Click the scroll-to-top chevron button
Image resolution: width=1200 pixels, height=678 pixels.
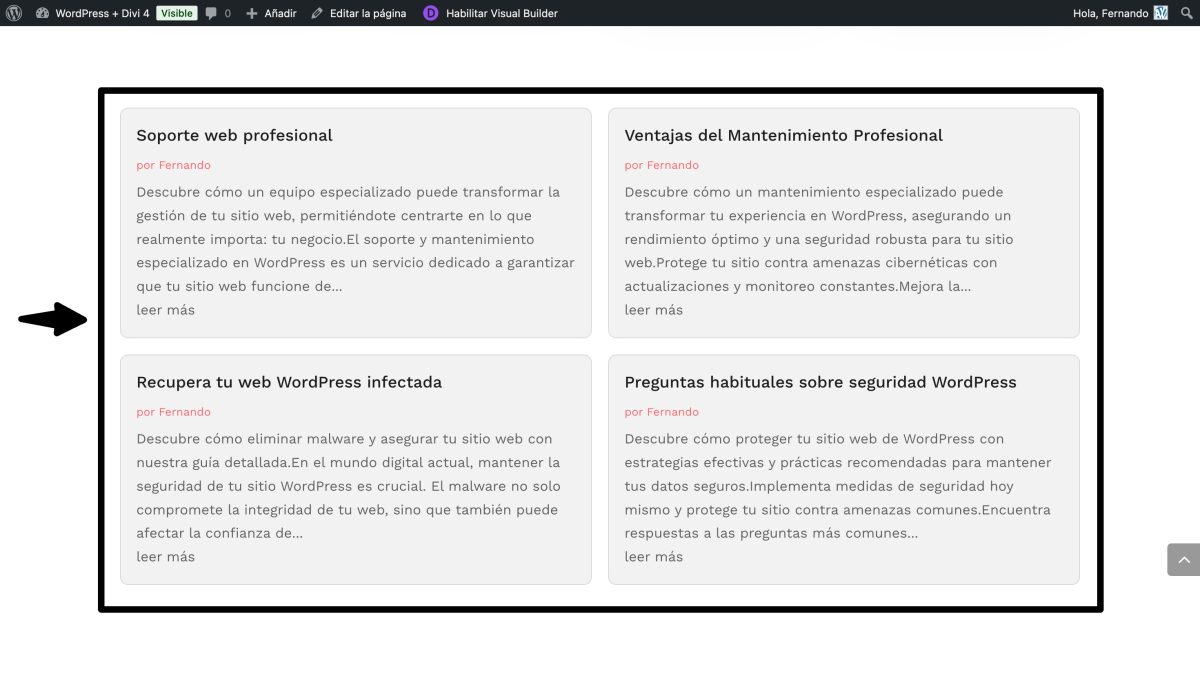1183,559
